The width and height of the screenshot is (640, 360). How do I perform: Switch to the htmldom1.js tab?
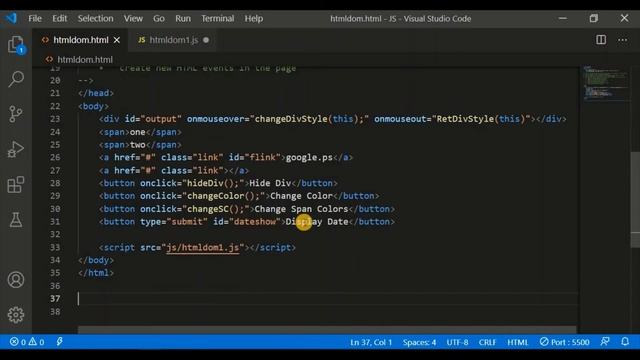click(x=173, y=40)
